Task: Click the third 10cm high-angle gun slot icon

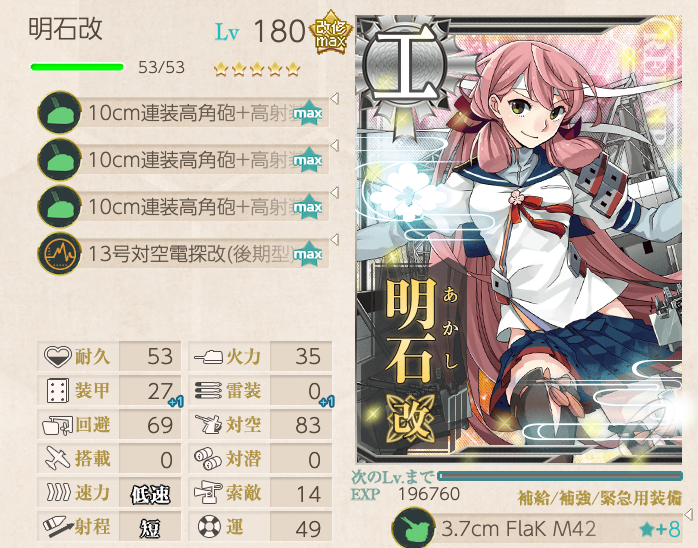Action: click(x=59, y=207)
